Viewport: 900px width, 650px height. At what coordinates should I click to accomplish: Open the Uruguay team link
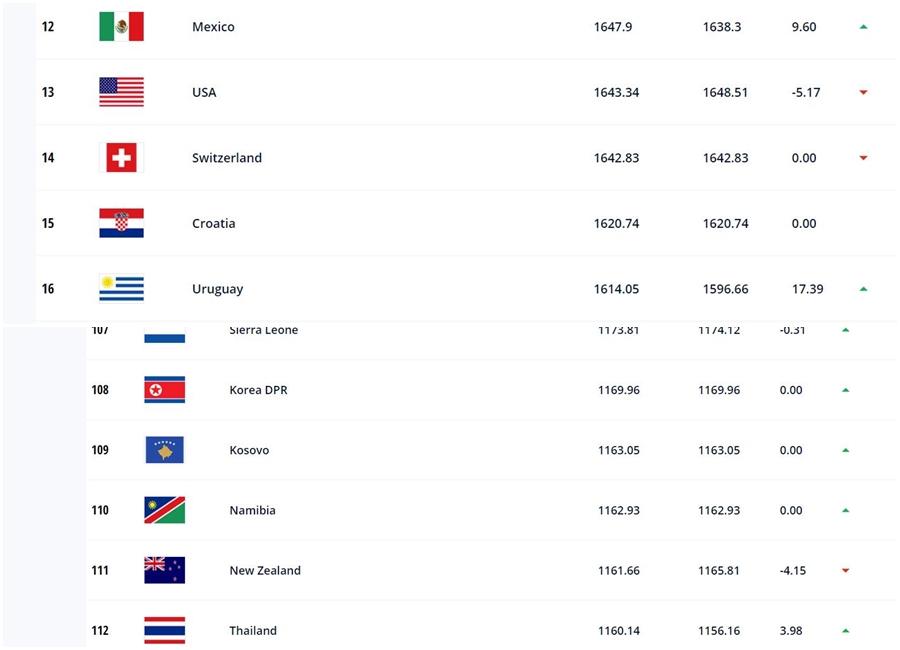218,289
